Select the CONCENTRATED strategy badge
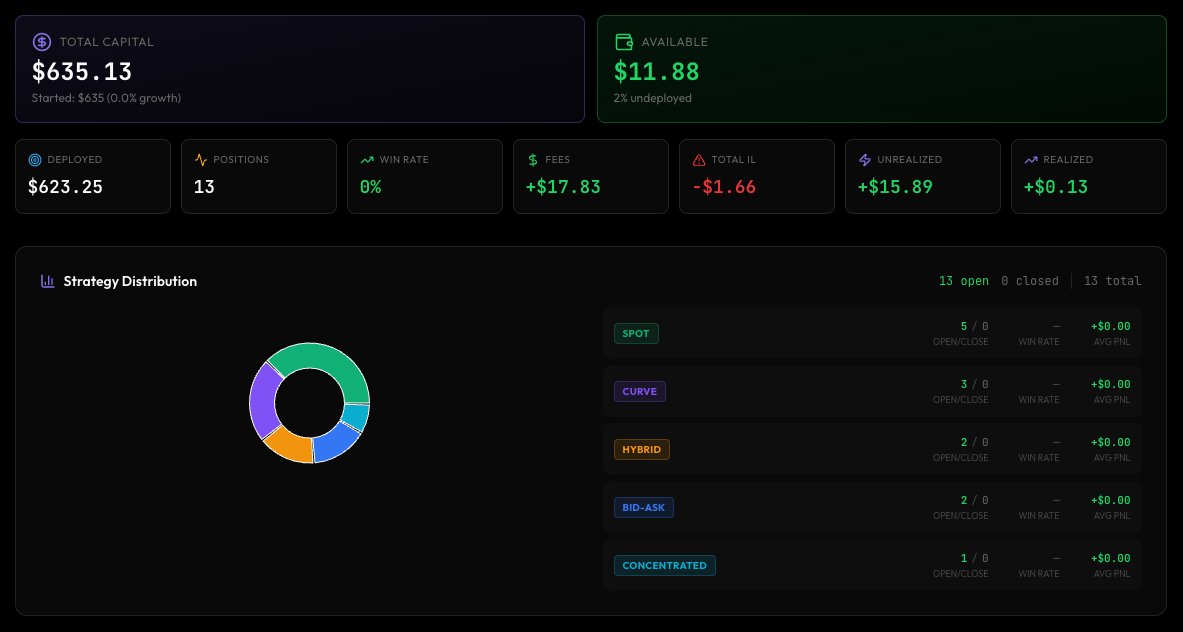 click(x=665, y=566)
